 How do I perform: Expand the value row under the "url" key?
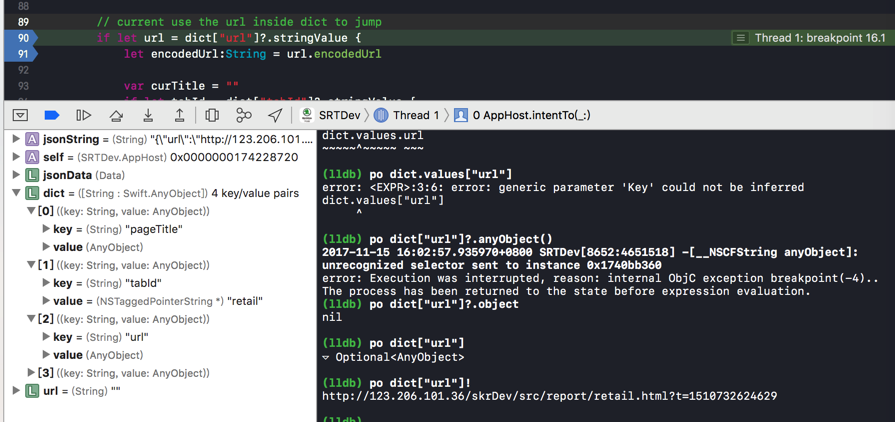(46, 355)
